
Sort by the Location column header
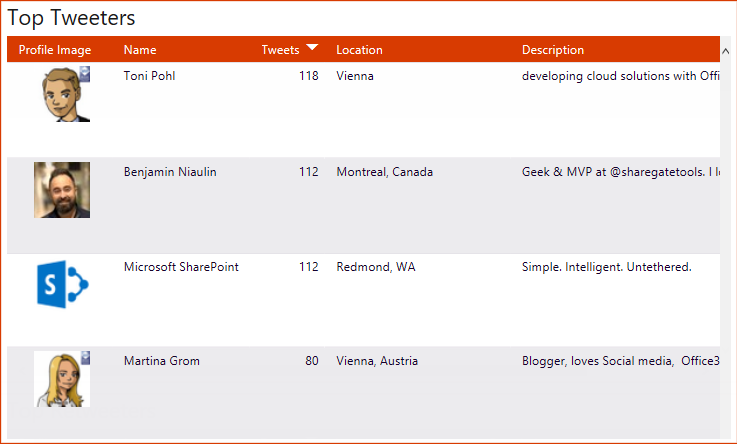[359, 50]
